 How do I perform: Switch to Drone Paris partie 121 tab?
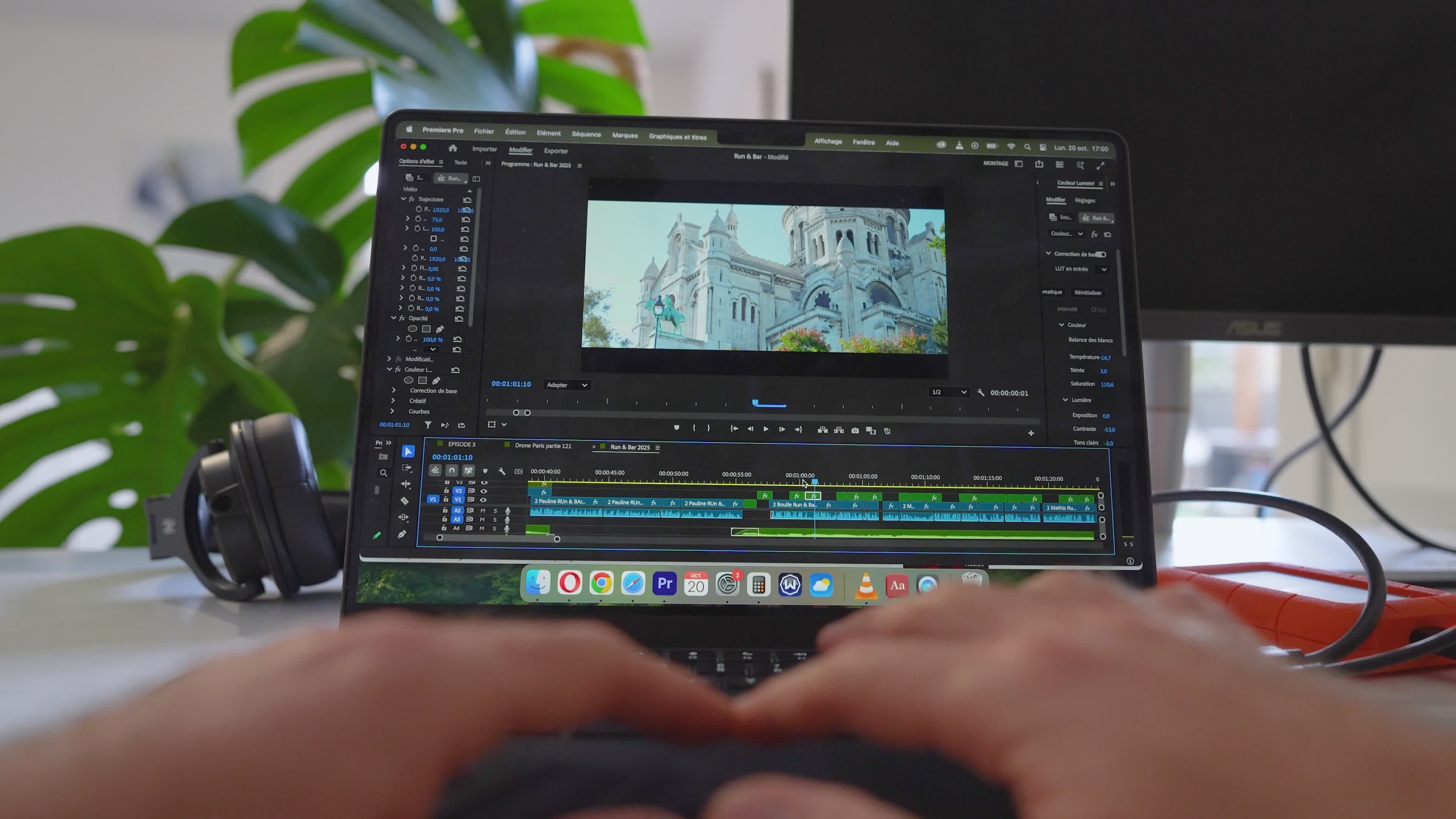click(543, 446)
